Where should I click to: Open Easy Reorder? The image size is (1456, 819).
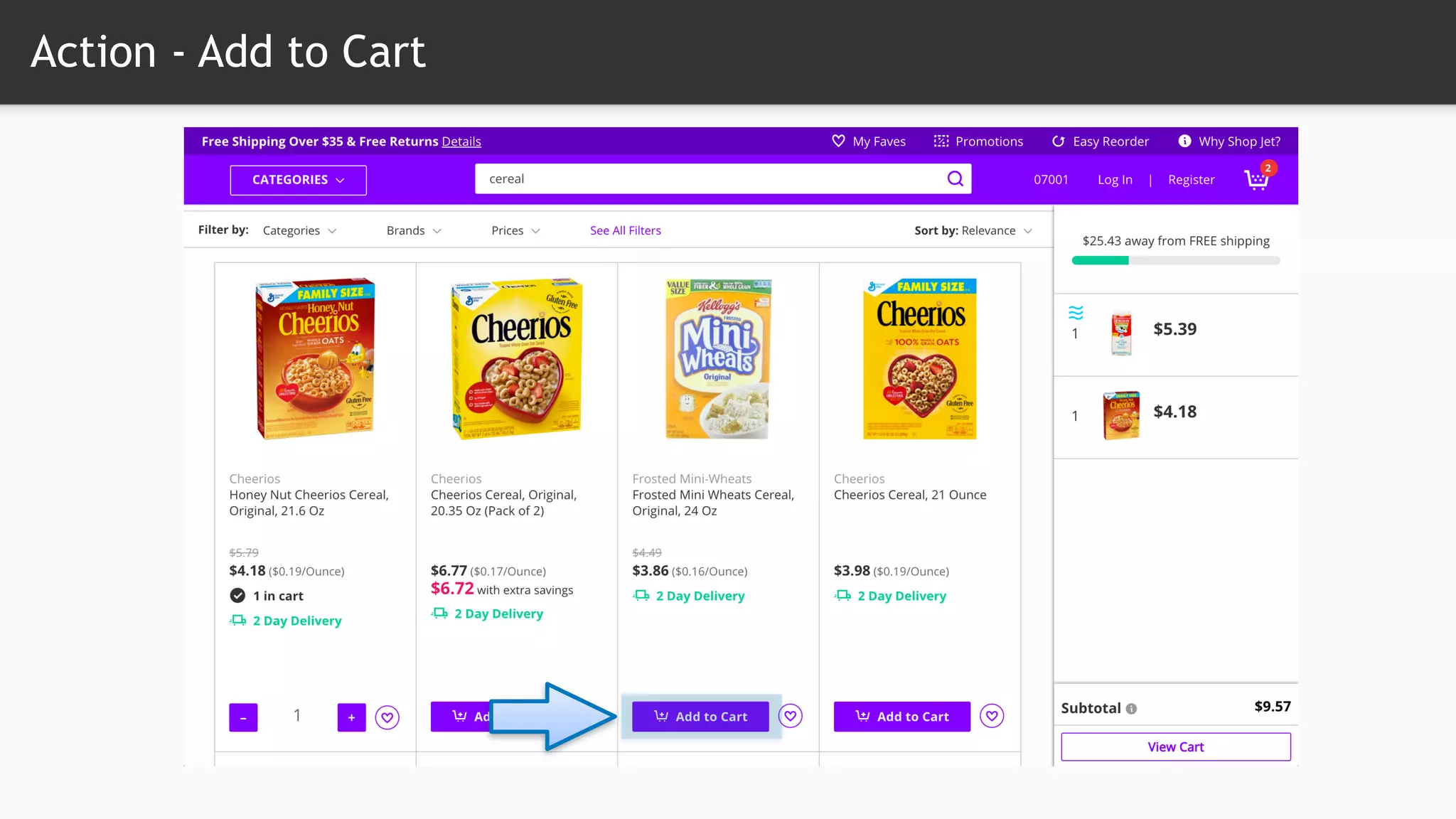[1101, 141]
